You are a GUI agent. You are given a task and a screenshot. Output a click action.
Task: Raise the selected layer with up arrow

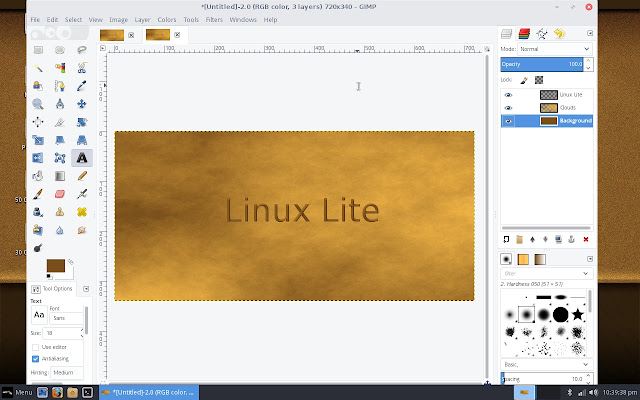[532, 240]
